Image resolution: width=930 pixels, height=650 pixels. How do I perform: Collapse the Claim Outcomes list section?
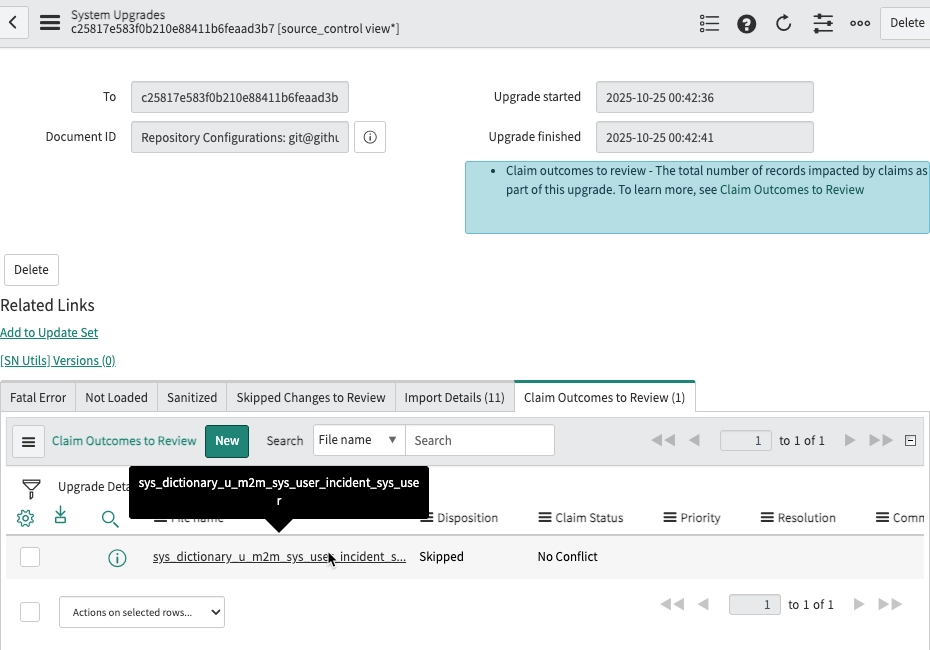pyautogui.click(x=910, y=440)
